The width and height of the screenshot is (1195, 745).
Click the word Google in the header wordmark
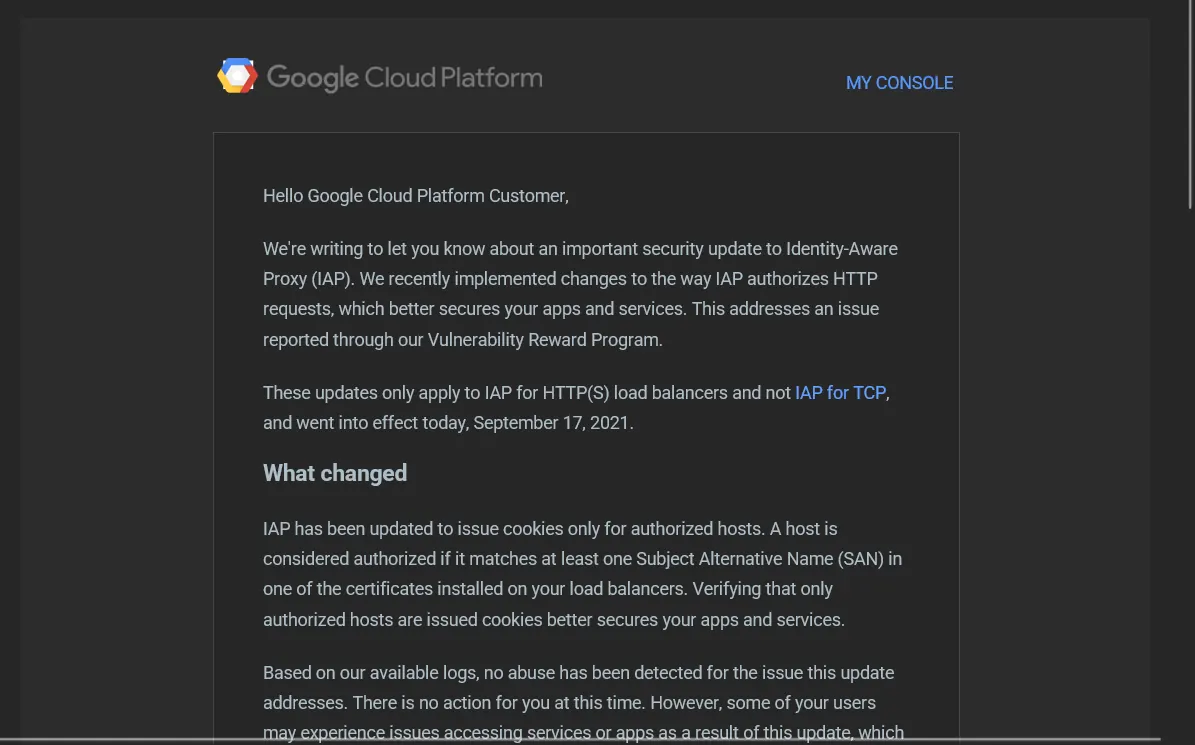[x=312, y=78]
